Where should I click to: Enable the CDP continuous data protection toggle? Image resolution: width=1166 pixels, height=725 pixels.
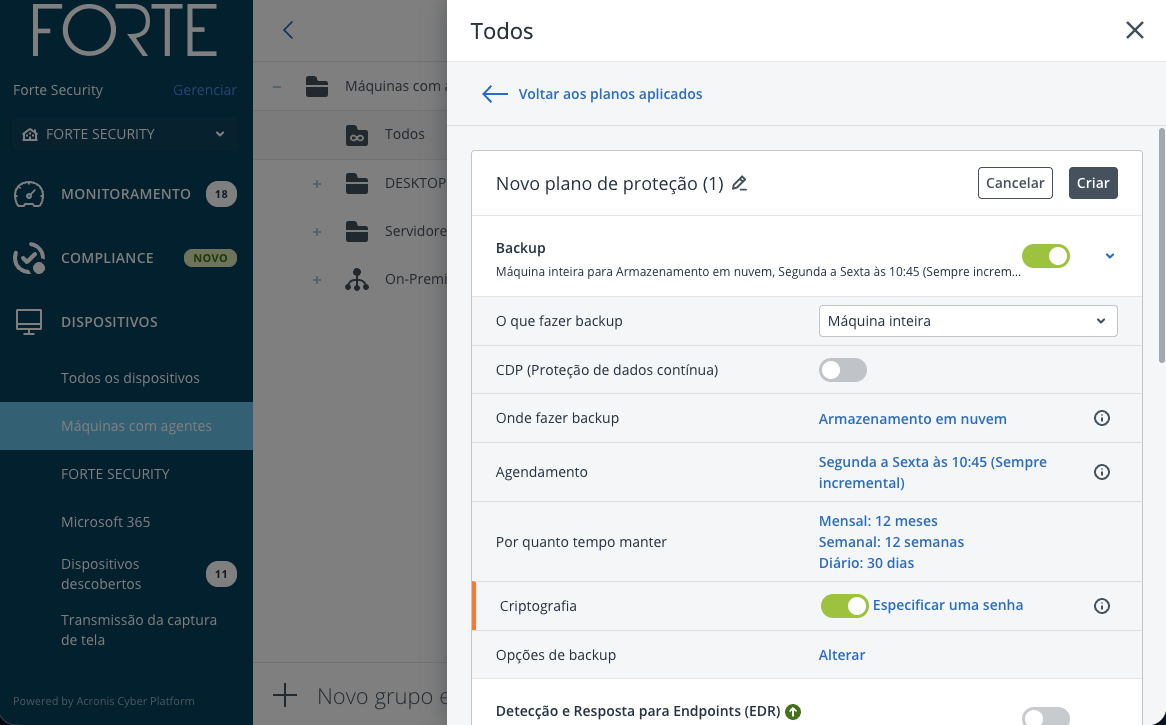[843, 370]
